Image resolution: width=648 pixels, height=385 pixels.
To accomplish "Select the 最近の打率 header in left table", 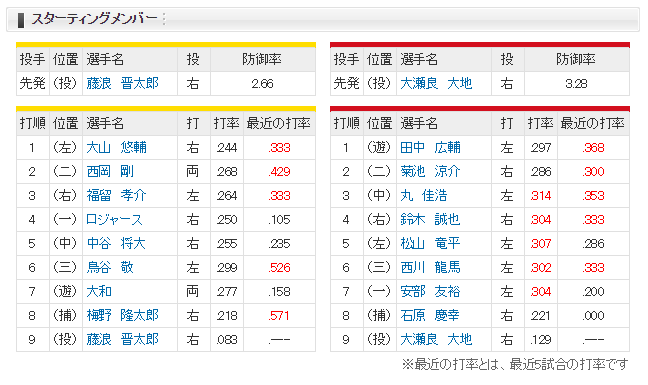I will tap(279, 123).
